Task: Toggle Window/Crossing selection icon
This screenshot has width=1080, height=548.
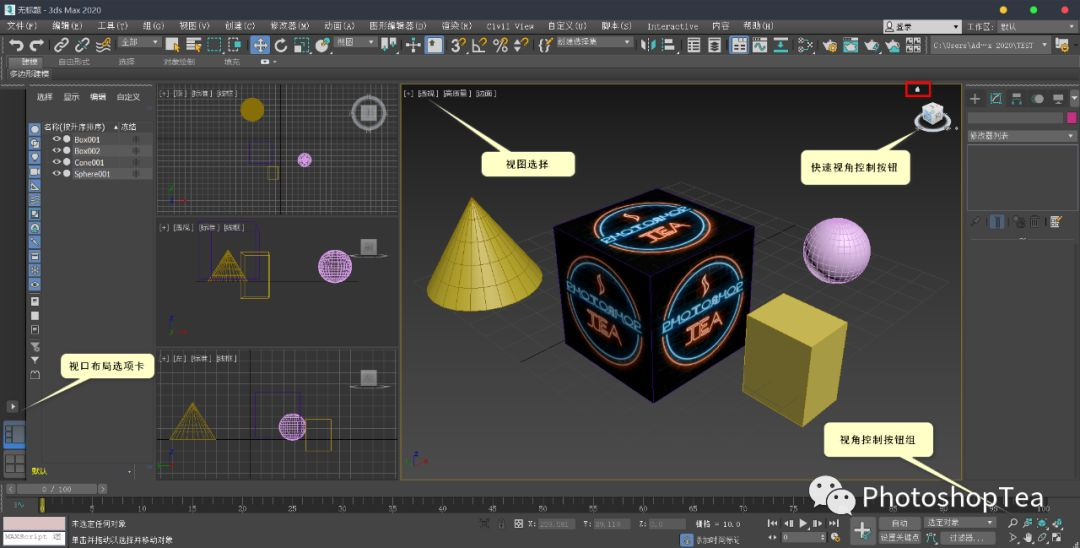Action: click(x=236, y=45)
